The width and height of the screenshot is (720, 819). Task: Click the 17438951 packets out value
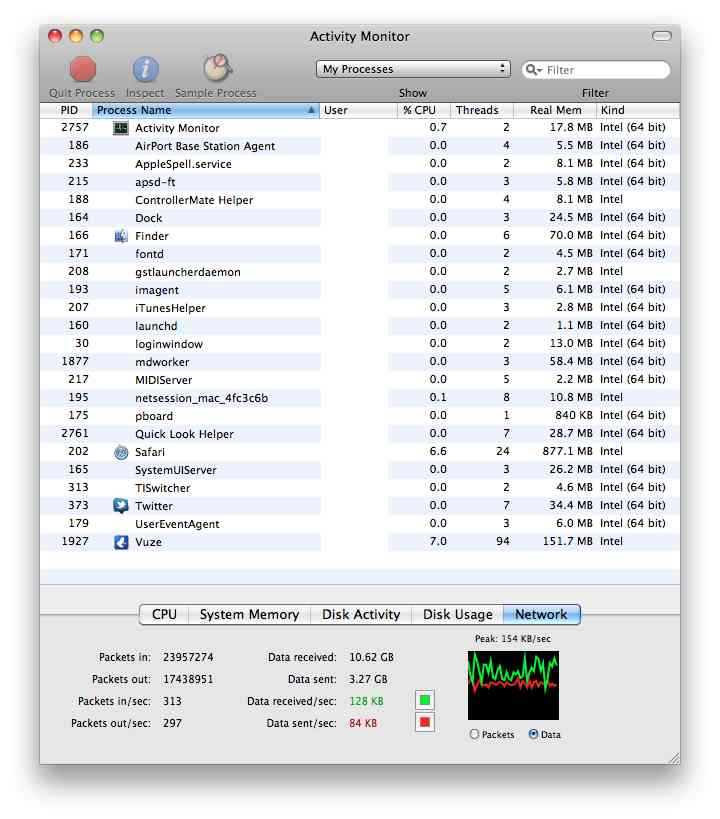pos(188,679)
